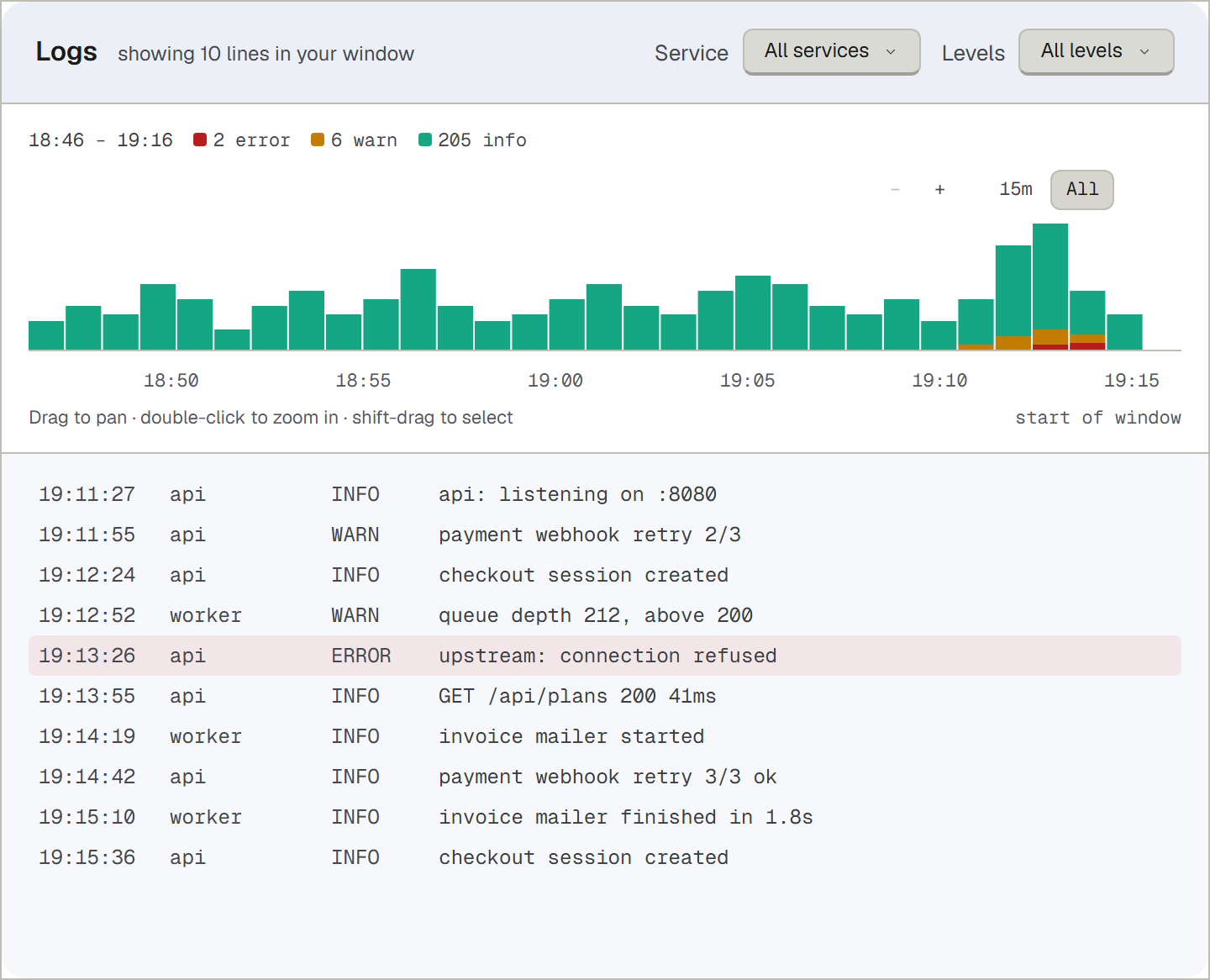Click the 18:55 axis label
The height and width of the screenshot is (980, 1210).
click(363, 381)
